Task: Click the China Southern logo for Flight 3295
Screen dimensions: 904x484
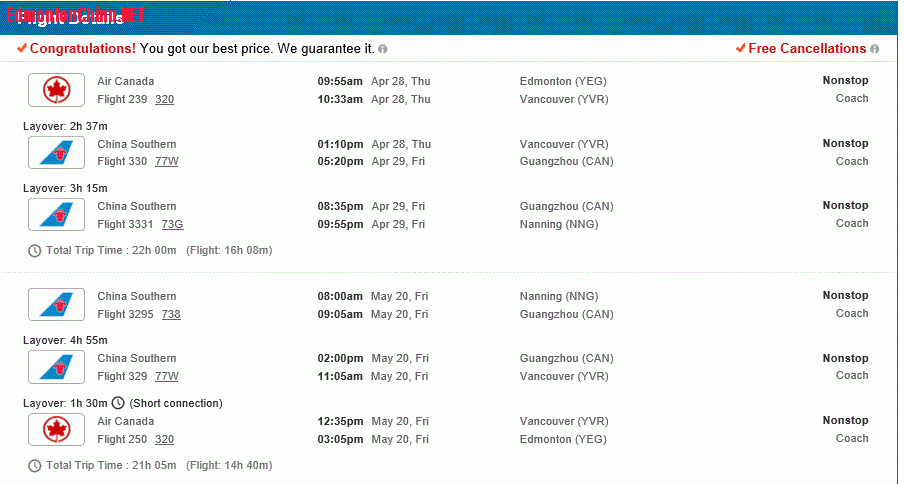Action: point(56,304)
